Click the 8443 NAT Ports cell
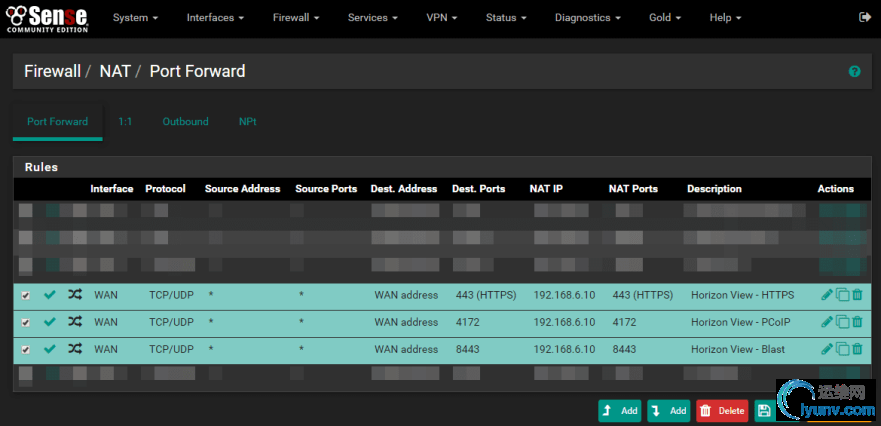Screen dimensions: 881x426 pyautogui.click(x=624, y=349)
